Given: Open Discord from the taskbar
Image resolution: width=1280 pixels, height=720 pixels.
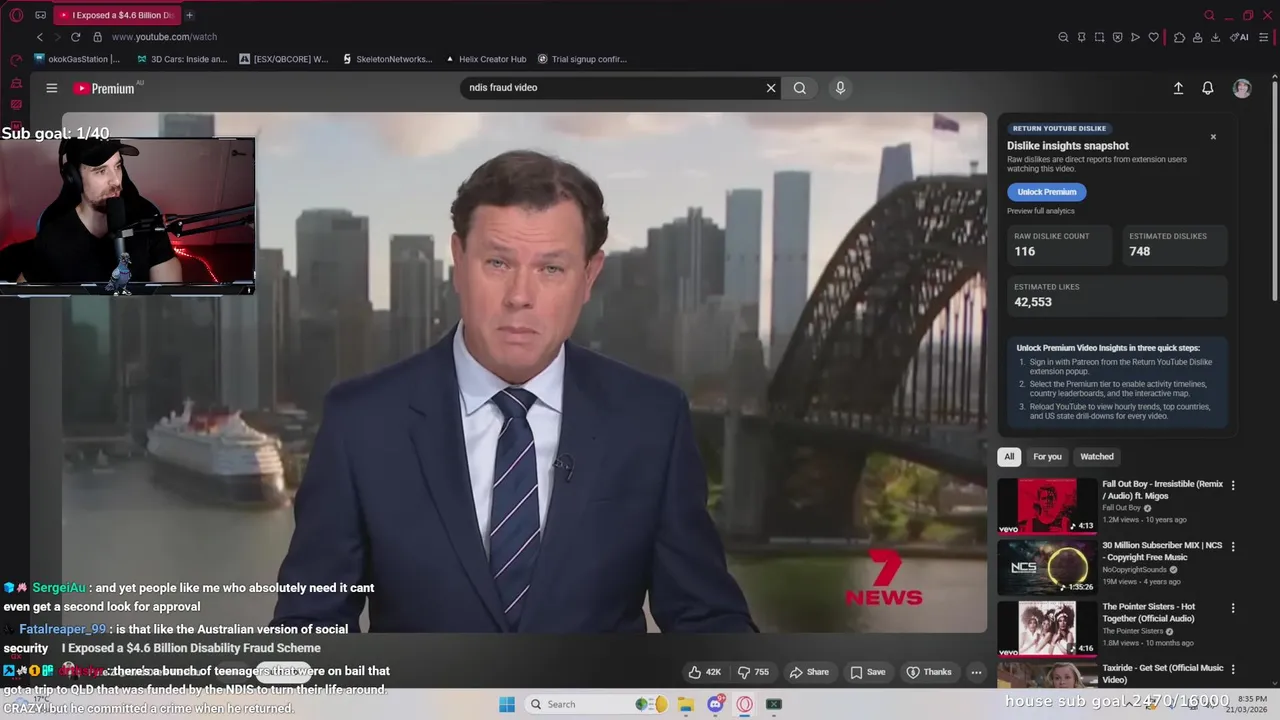Looking at the screenshot, I should pos(715,704).
